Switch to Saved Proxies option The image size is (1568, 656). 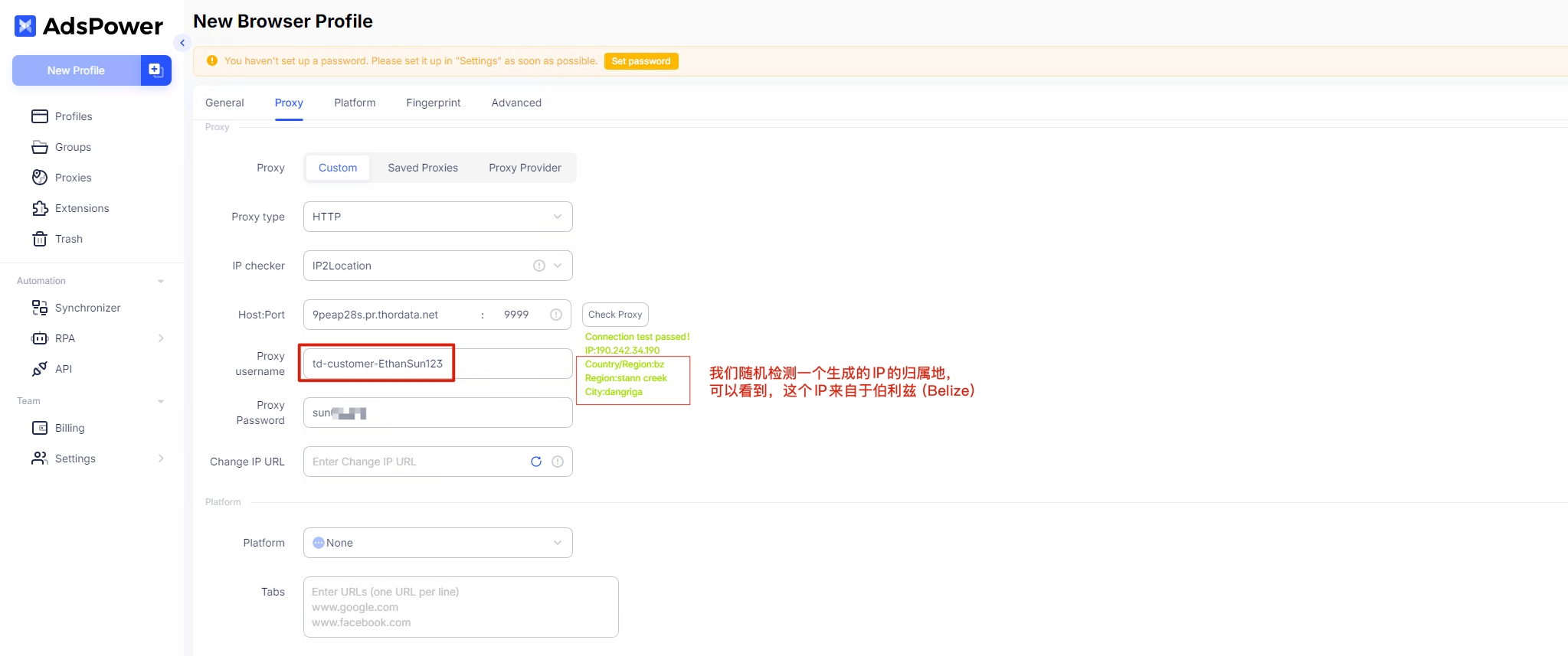coord(423,168)
